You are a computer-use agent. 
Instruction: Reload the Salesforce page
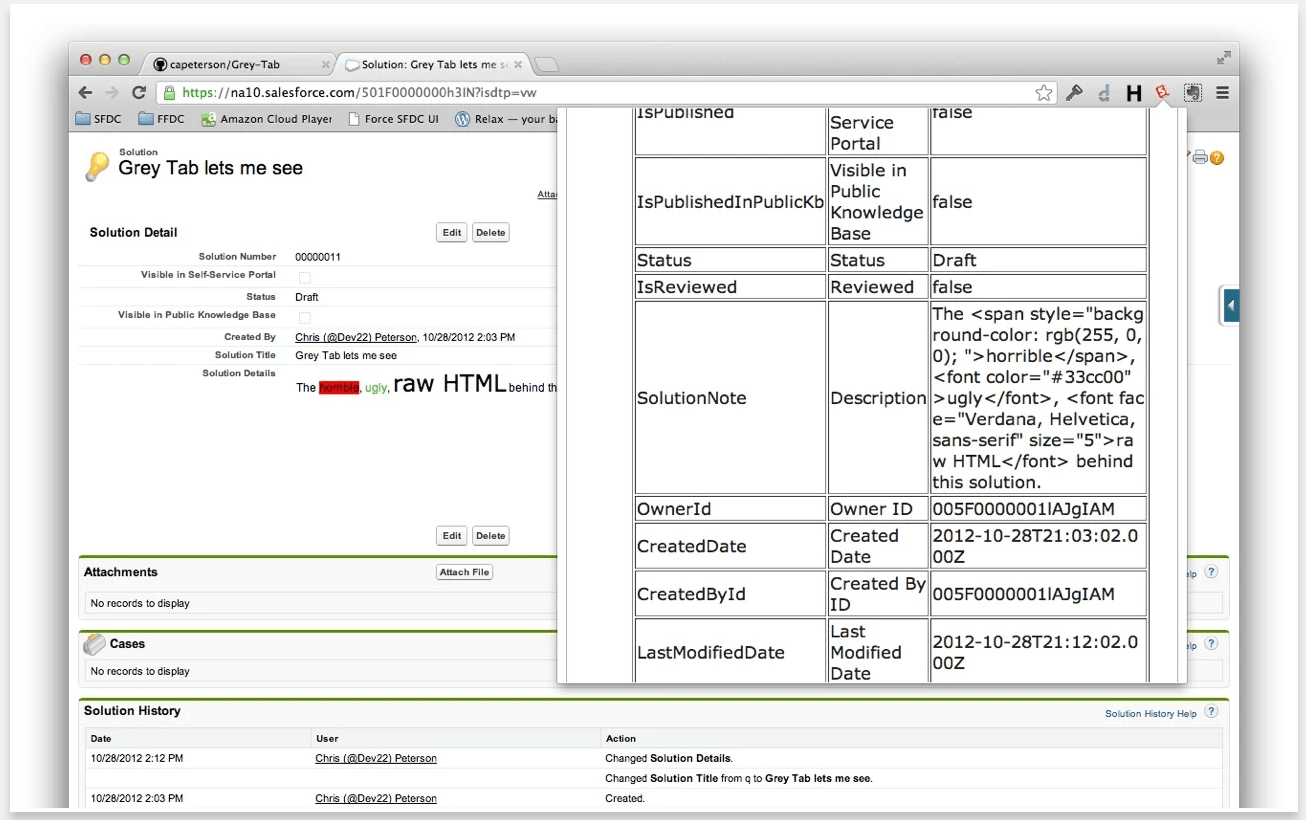click(139, 93)
